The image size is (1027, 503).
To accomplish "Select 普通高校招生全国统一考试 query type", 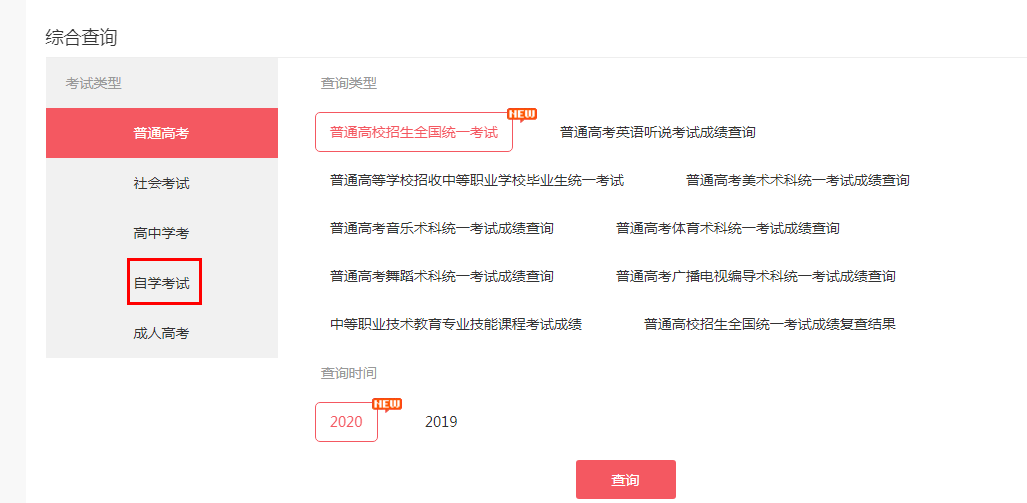I will click(413, 132).
